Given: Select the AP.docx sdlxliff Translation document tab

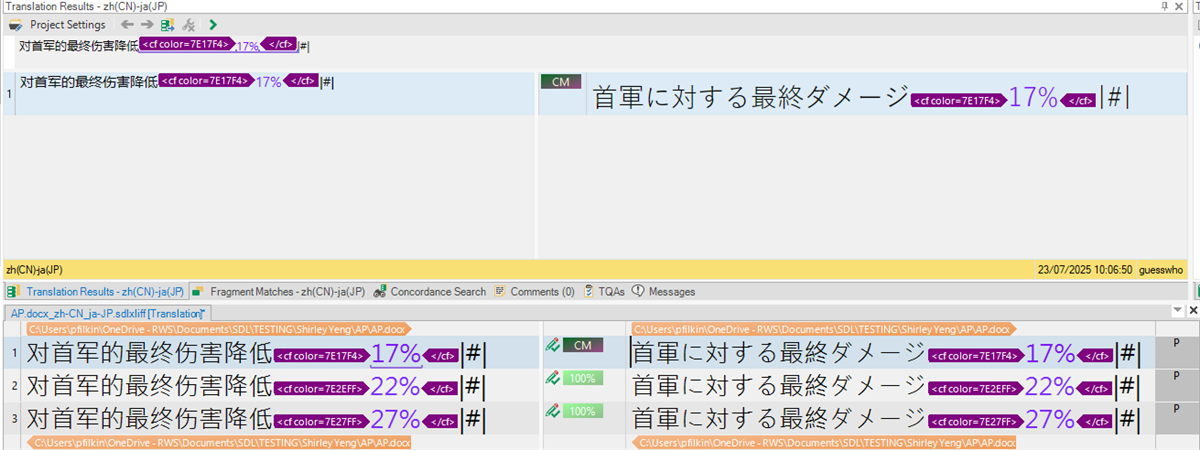Looking at the screenshot, I should pyautogui.click(x=107, y=314).
